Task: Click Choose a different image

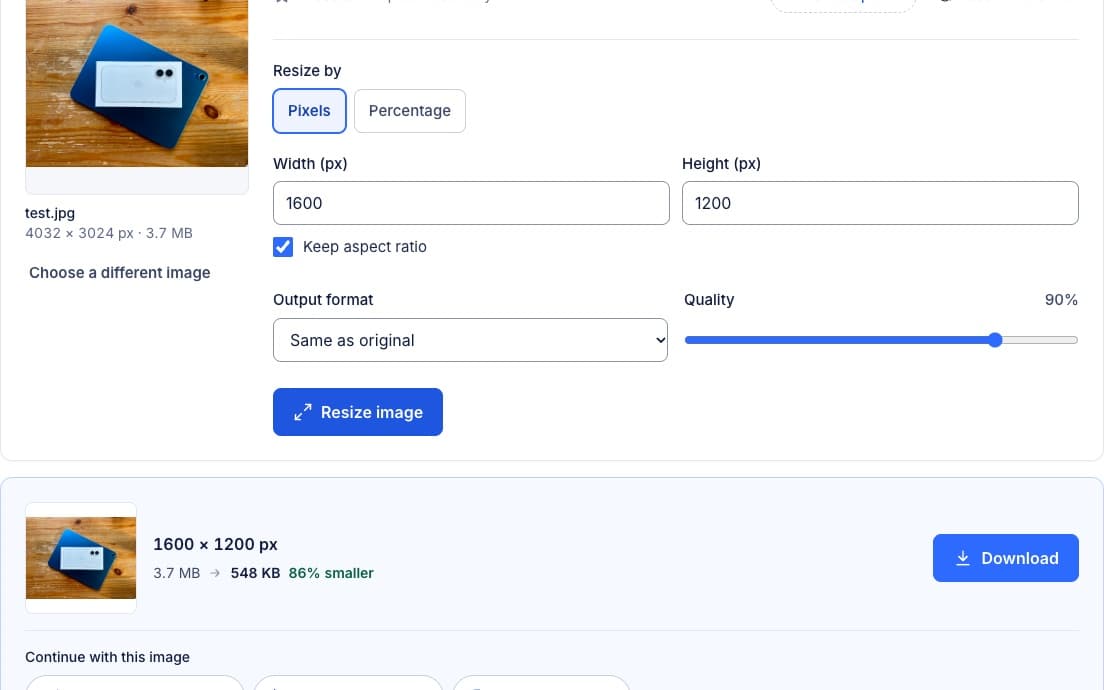Action: pyautogui.click(x=120, y=272)
